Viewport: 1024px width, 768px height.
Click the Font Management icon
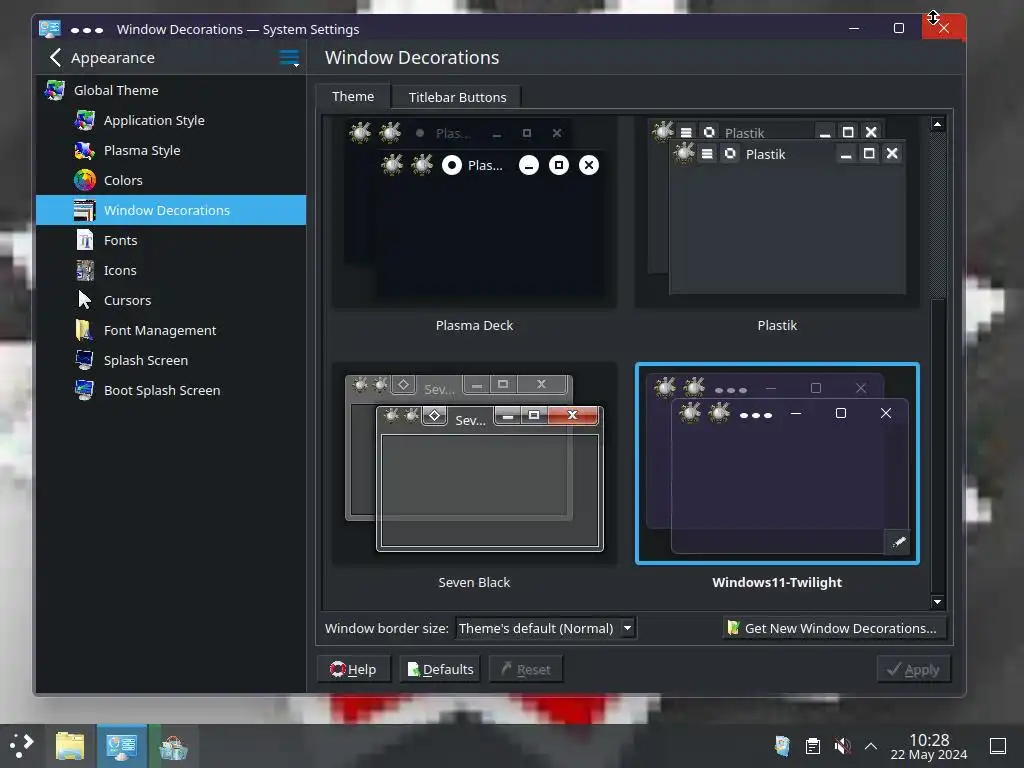click(x=84, y=330)
